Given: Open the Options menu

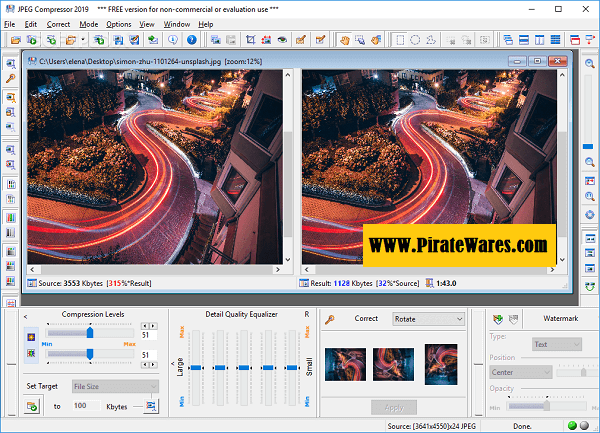Looking at the screenshot, I should 119,24.
